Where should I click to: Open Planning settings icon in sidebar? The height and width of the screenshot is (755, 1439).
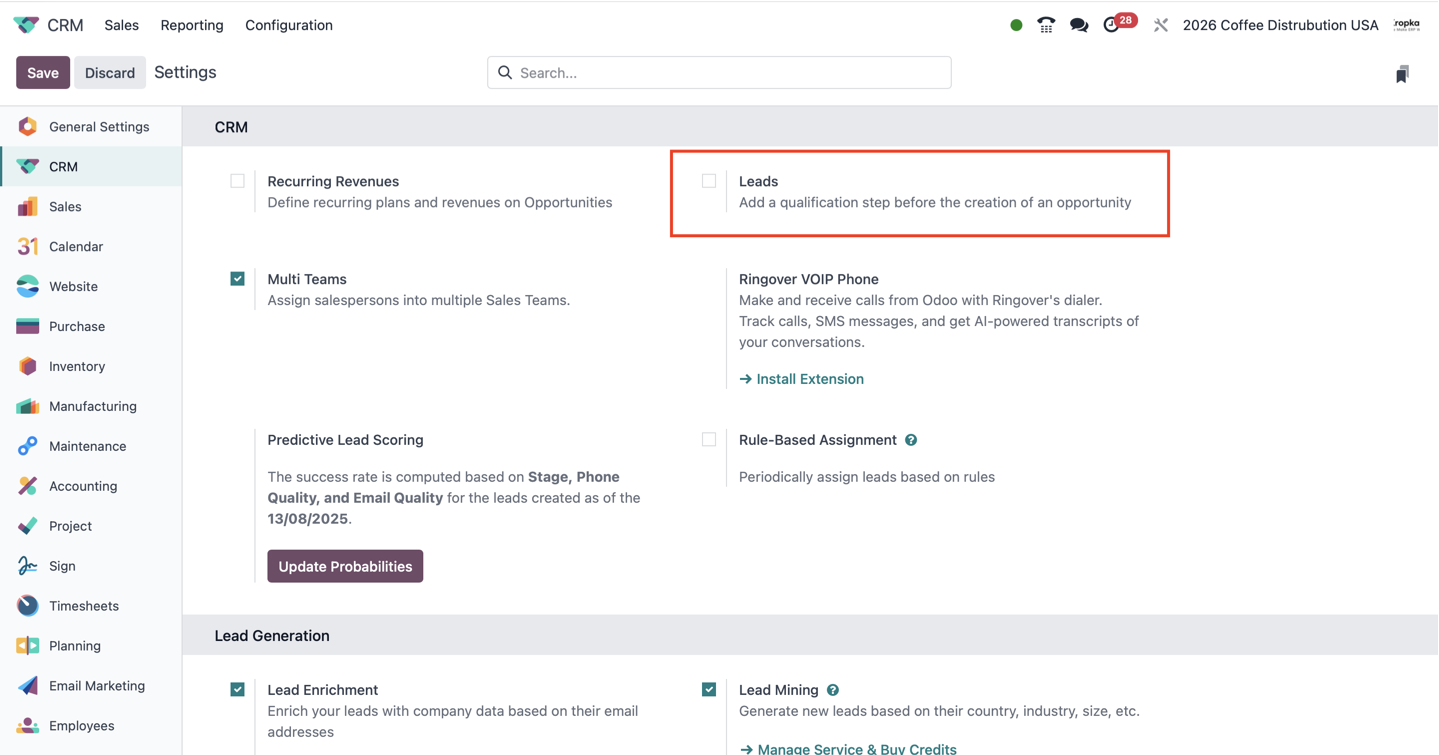(x=28, y=647)
